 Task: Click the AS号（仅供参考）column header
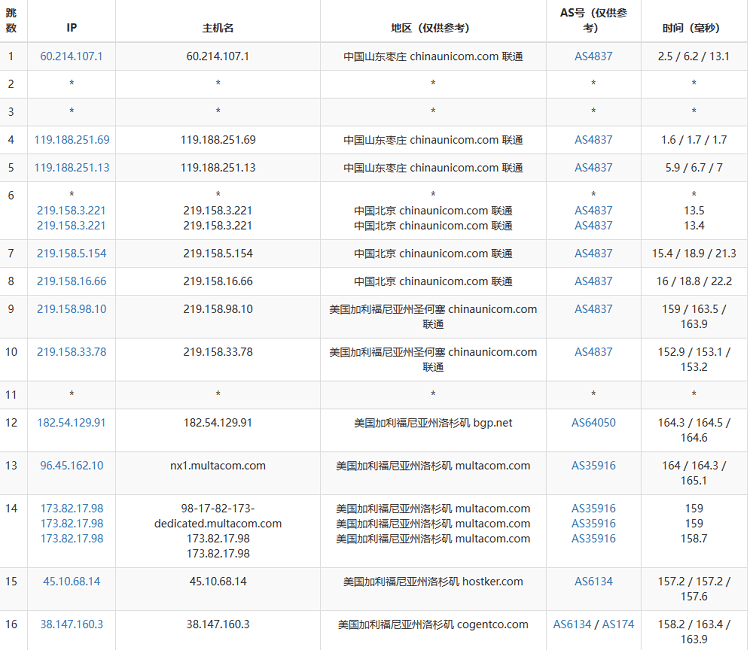pyautogui.click(x=594, y=21)
